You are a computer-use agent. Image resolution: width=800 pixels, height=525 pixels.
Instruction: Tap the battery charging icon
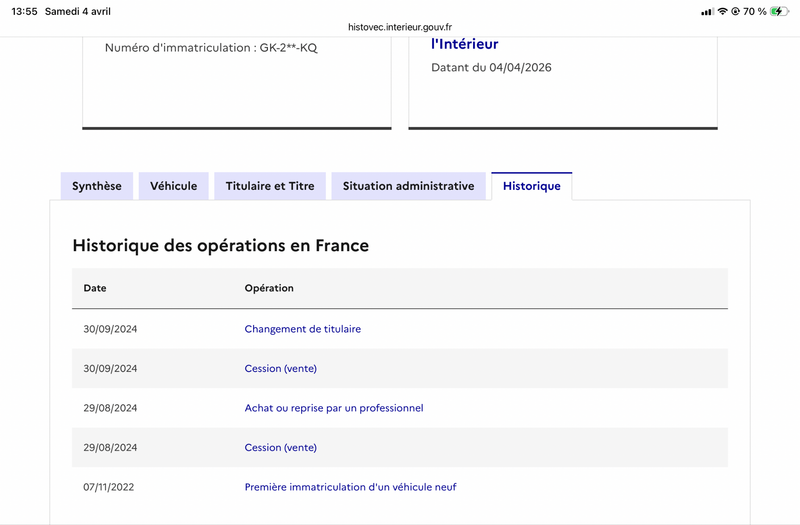tap(779, 11)
